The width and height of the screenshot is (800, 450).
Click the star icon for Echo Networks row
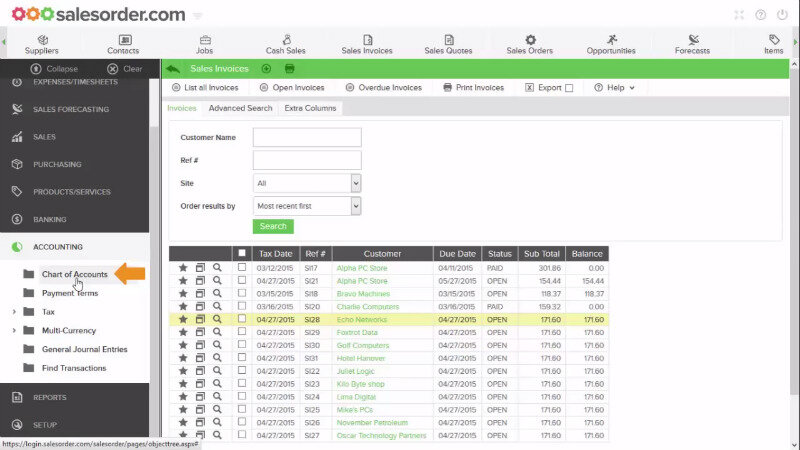(183, 319)
